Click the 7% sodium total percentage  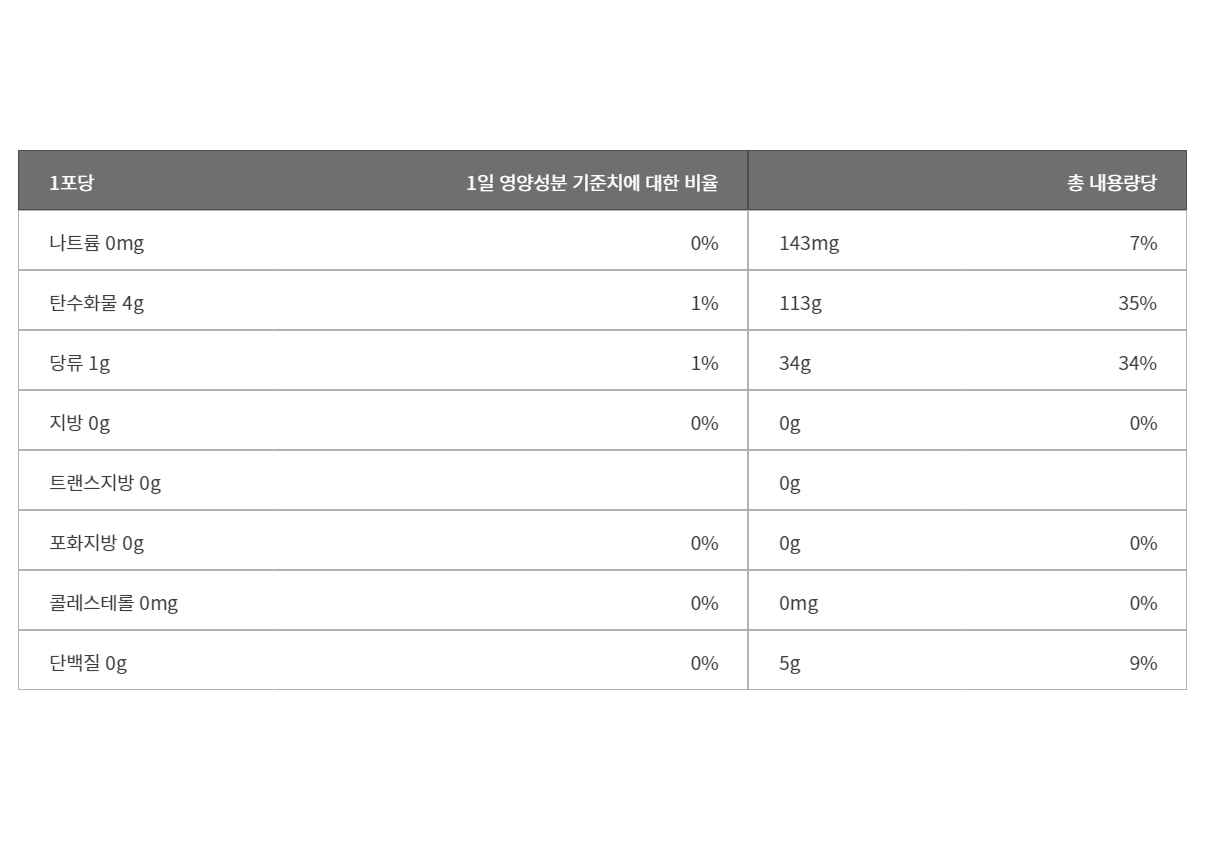click(x=1143, y=243)
